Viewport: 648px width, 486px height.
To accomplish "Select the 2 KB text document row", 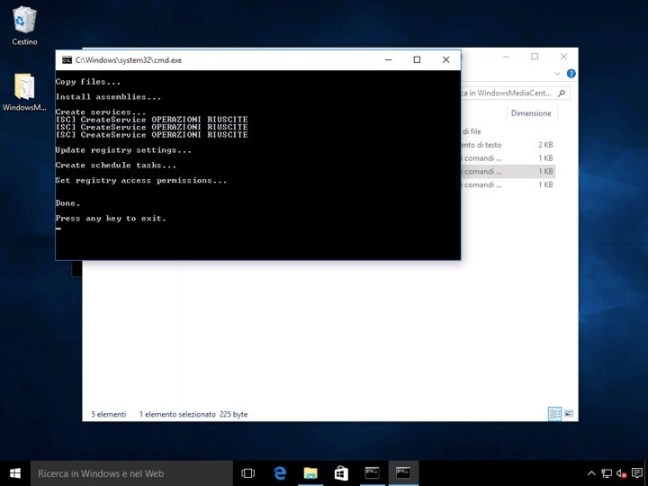I will (x=507, y=145).
